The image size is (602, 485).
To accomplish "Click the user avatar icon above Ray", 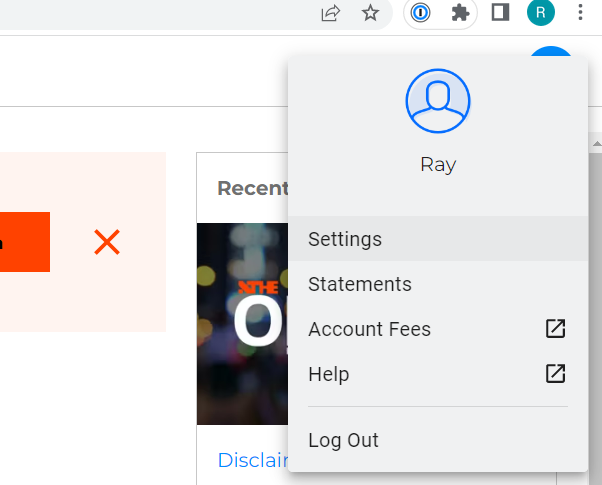I will click(438, 101).
